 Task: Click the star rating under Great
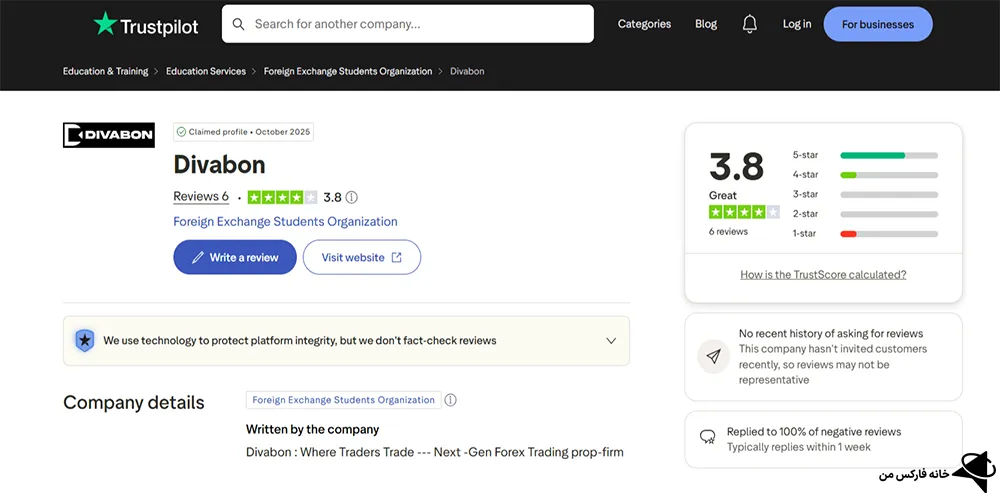[744, 212]
